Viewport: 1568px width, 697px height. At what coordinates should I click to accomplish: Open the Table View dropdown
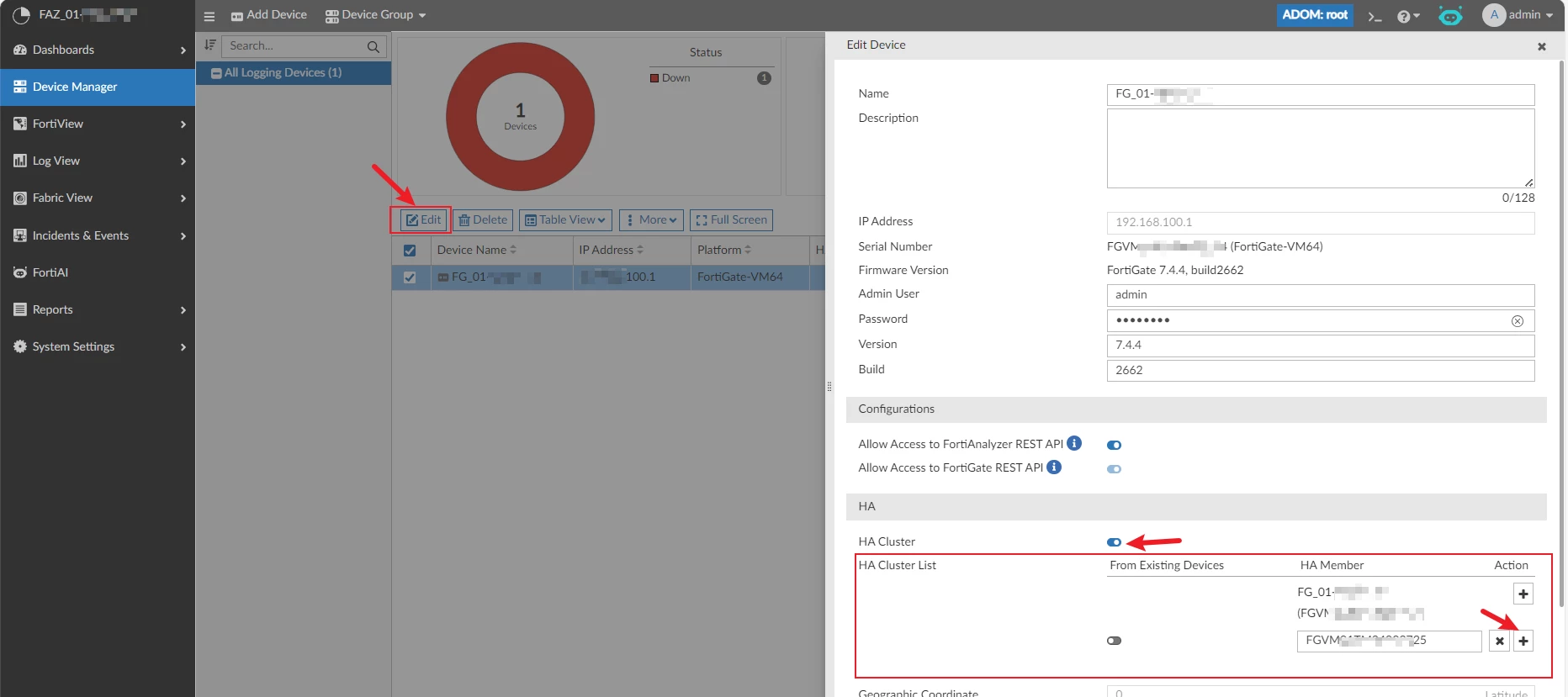(x=564, y=220)
